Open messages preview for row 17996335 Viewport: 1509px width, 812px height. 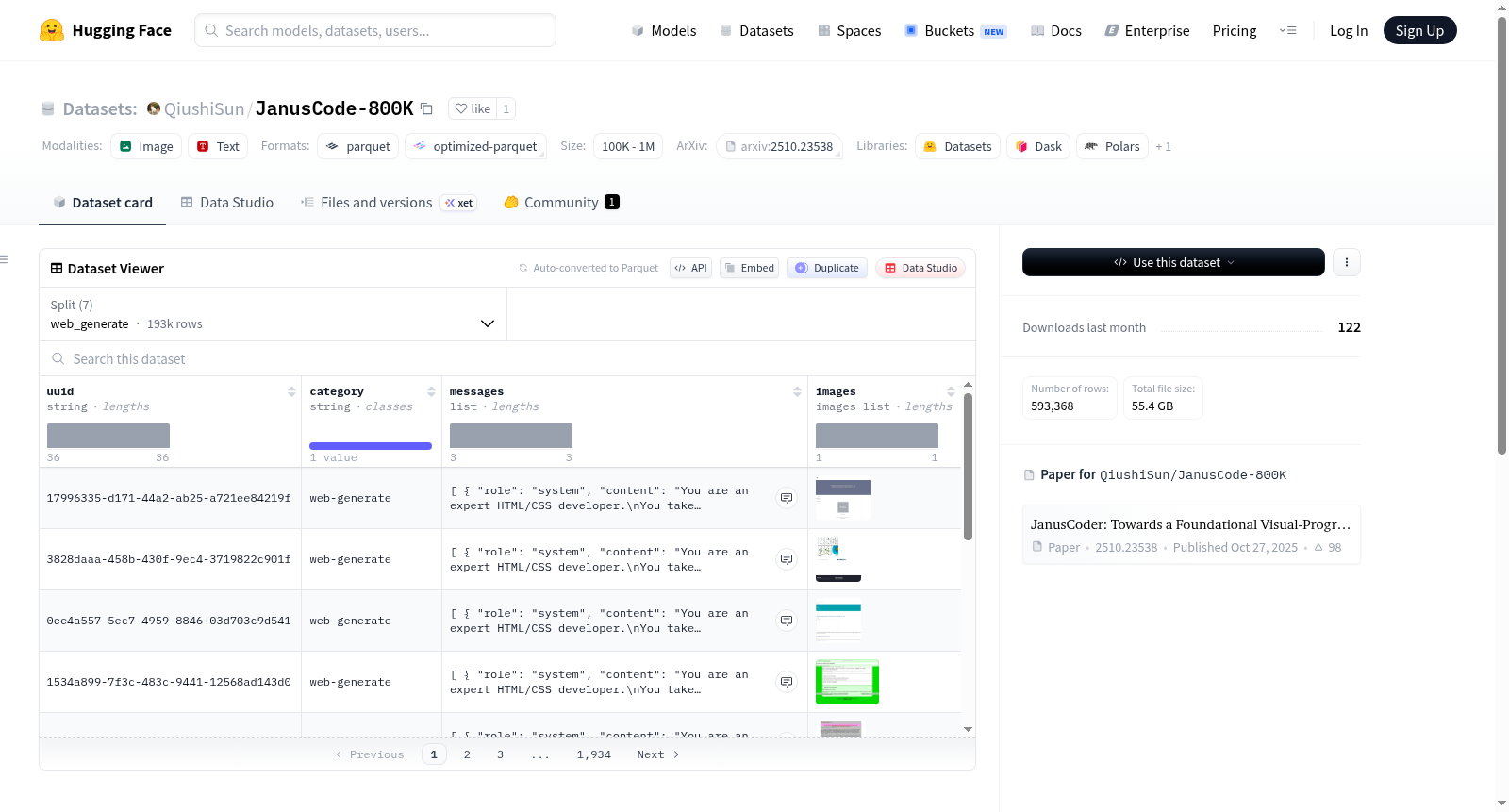(787, 498)
